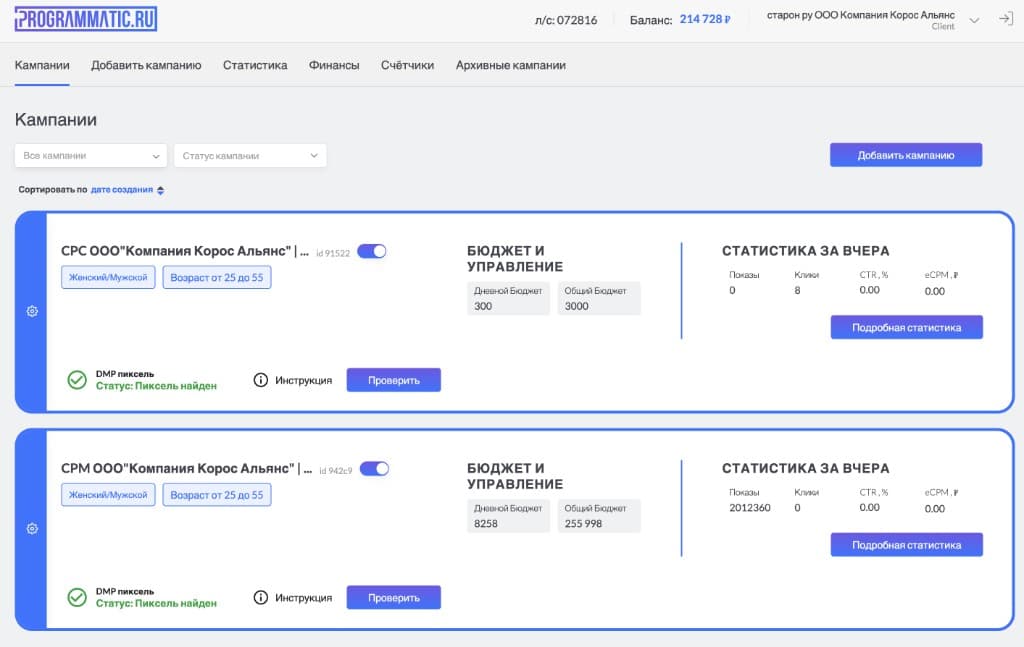Click the Показы value 2012360
1024x647 pixels.
750,508
